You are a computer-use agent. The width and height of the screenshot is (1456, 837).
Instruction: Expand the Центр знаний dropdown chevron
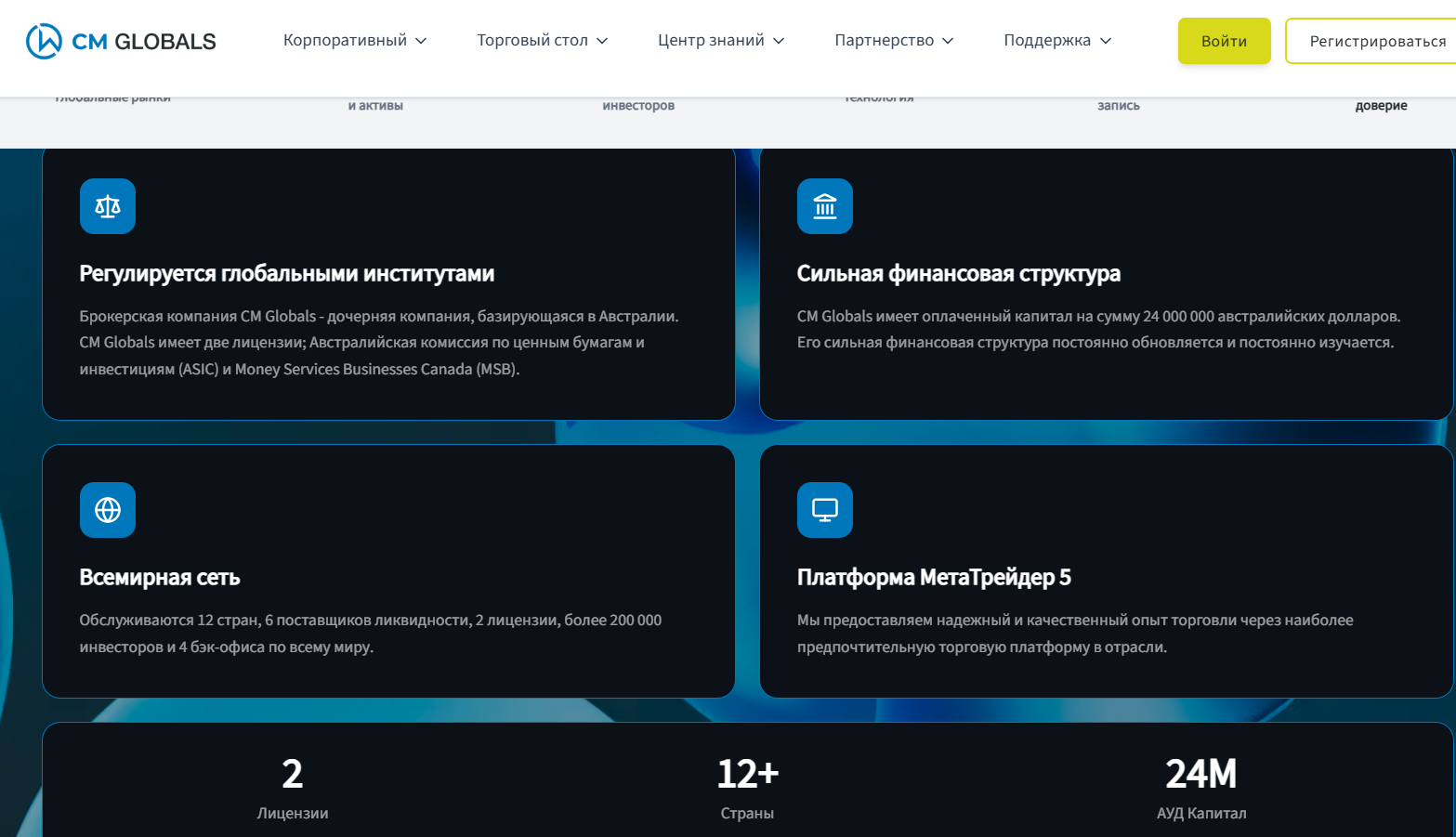[x=779, y=41]
